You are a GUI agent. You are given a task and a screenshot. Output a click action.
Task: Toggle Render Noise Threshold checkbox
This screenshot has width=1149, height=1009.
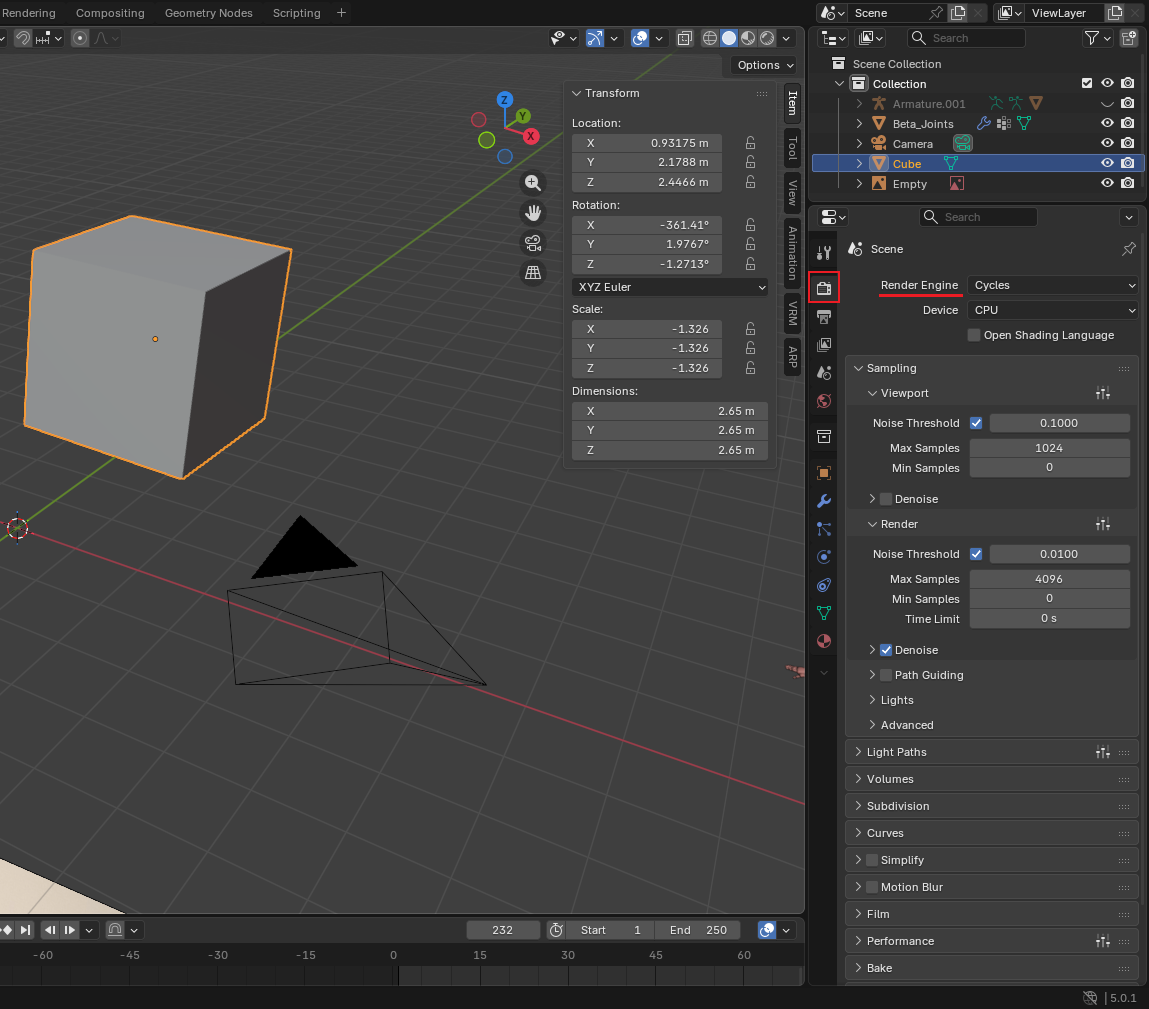(x=976, y=554)
